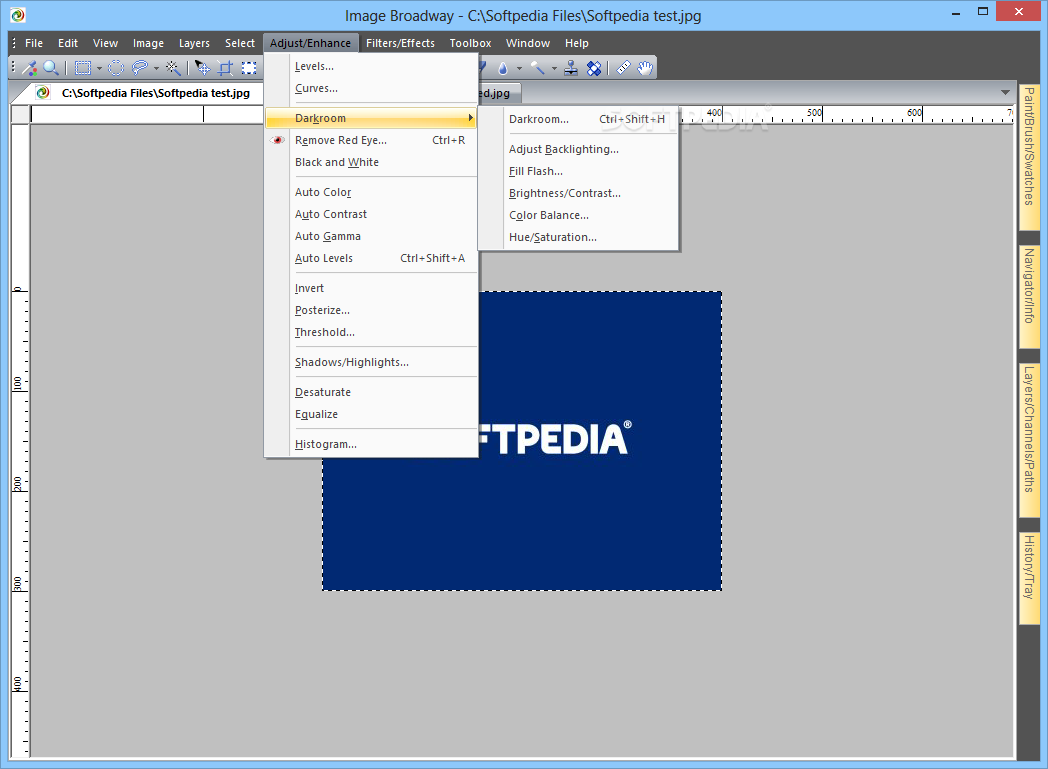Open Shadows/Highlights... dialog
This screenshot has height=769, width=1048.
pos(371,363)
